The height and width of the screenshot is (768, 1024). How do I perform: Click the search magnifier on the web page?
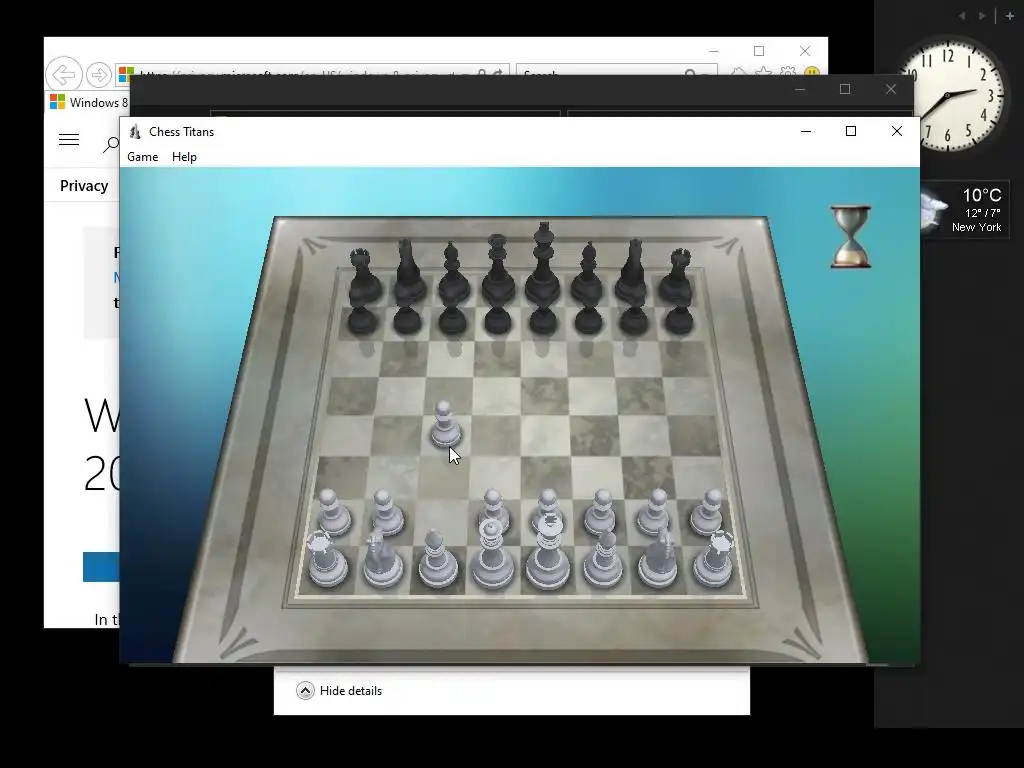coord(112,144)
